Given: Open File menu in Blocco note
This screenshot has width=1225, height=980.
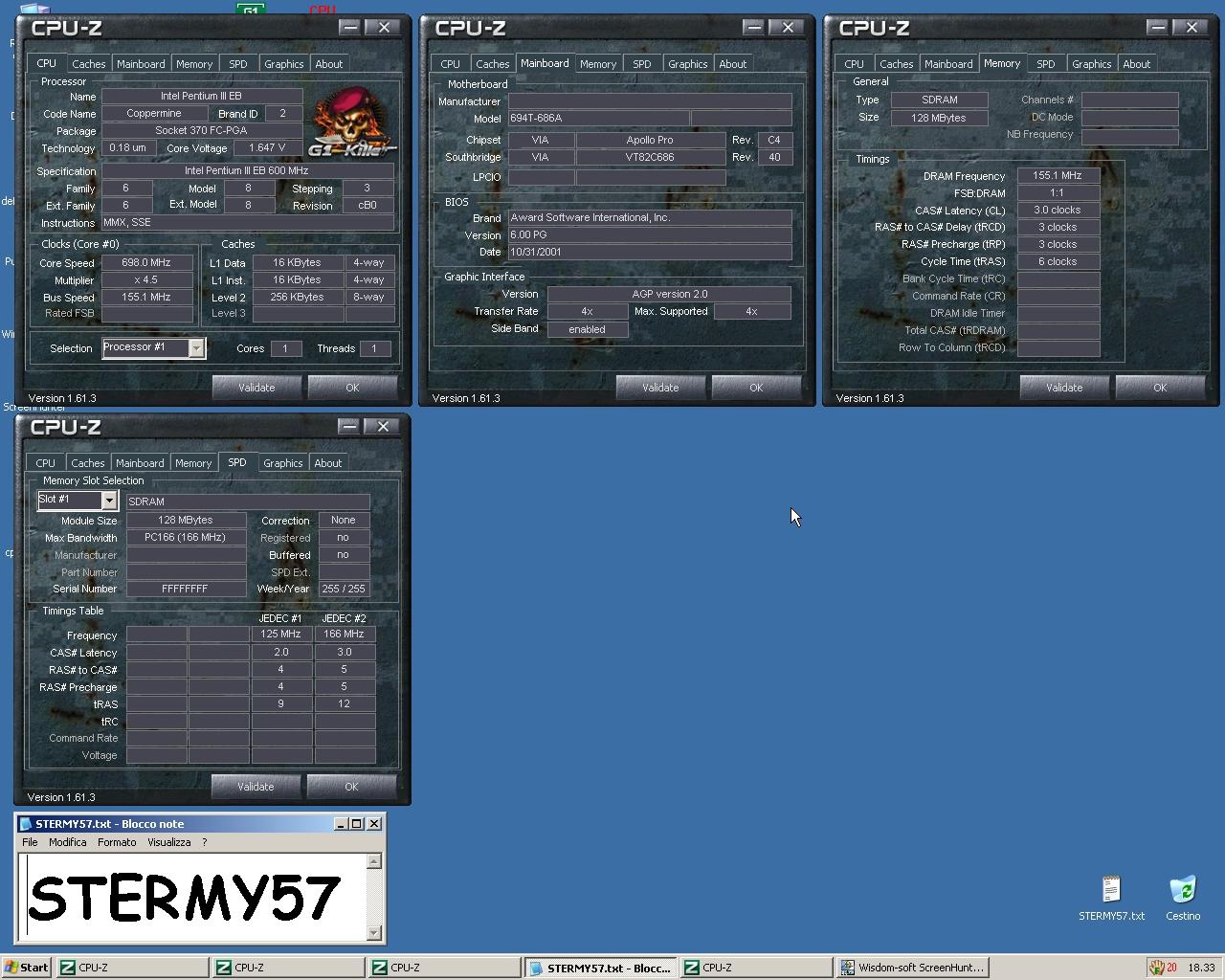Looking at the screenshot, I should [30, 842].
